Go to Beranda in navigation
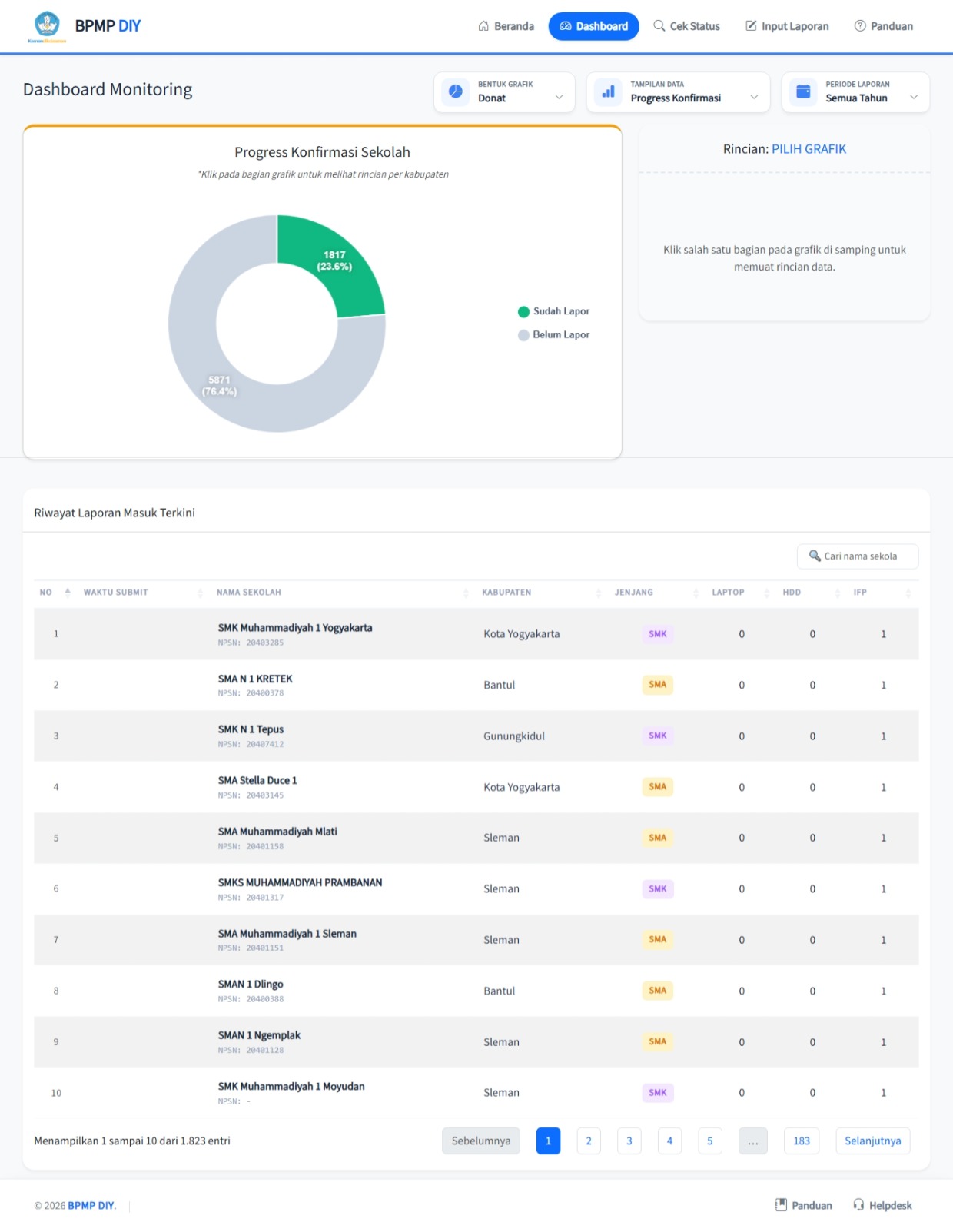The height and width of the screenshot is (1232, 953). point(506,26)
